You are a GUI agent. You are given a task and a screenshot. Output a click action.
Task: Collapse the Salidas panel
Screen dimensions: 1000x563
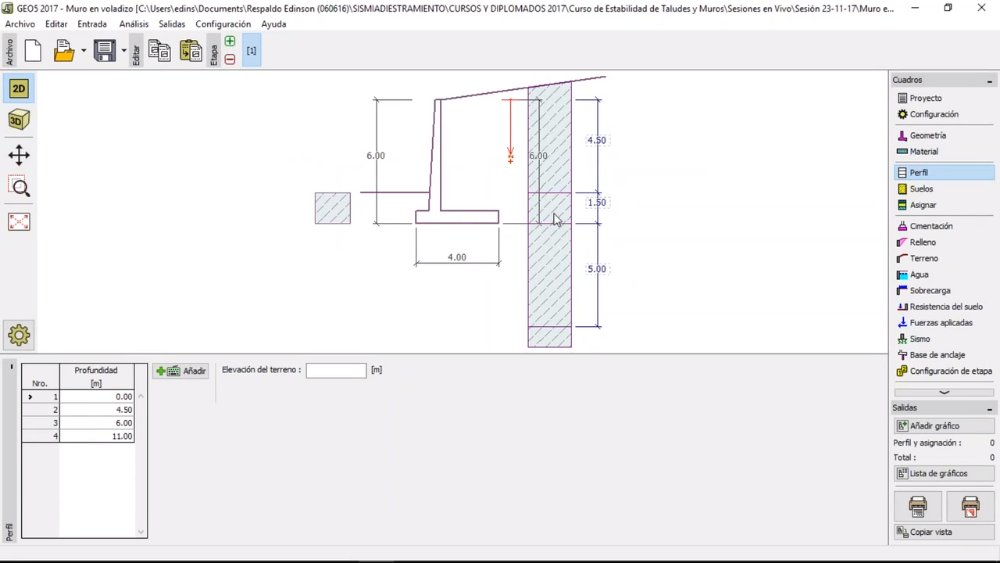tap(989, 408)
